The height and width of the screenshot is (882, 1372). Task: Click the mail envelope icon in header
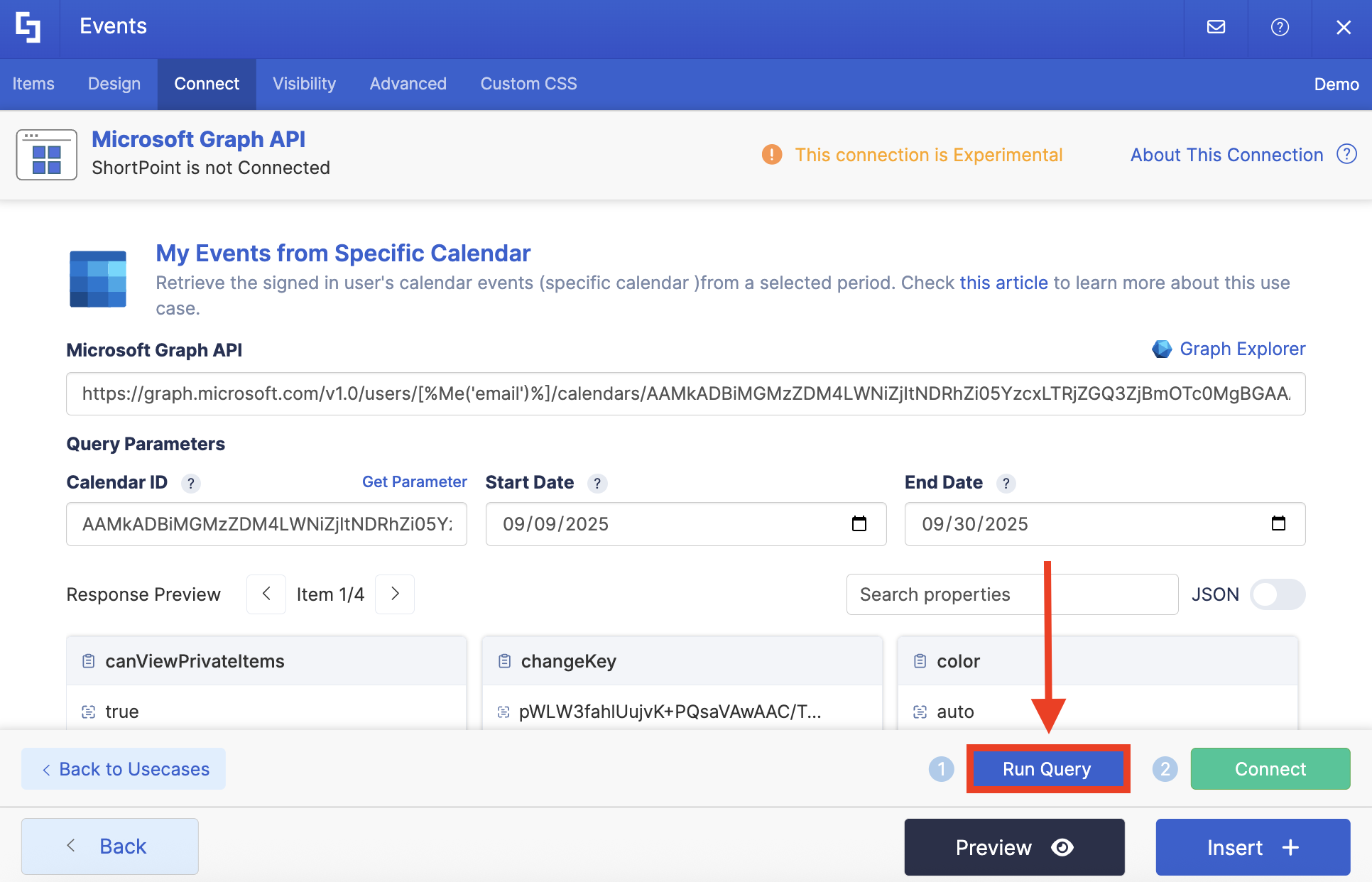click(1216, 27)
